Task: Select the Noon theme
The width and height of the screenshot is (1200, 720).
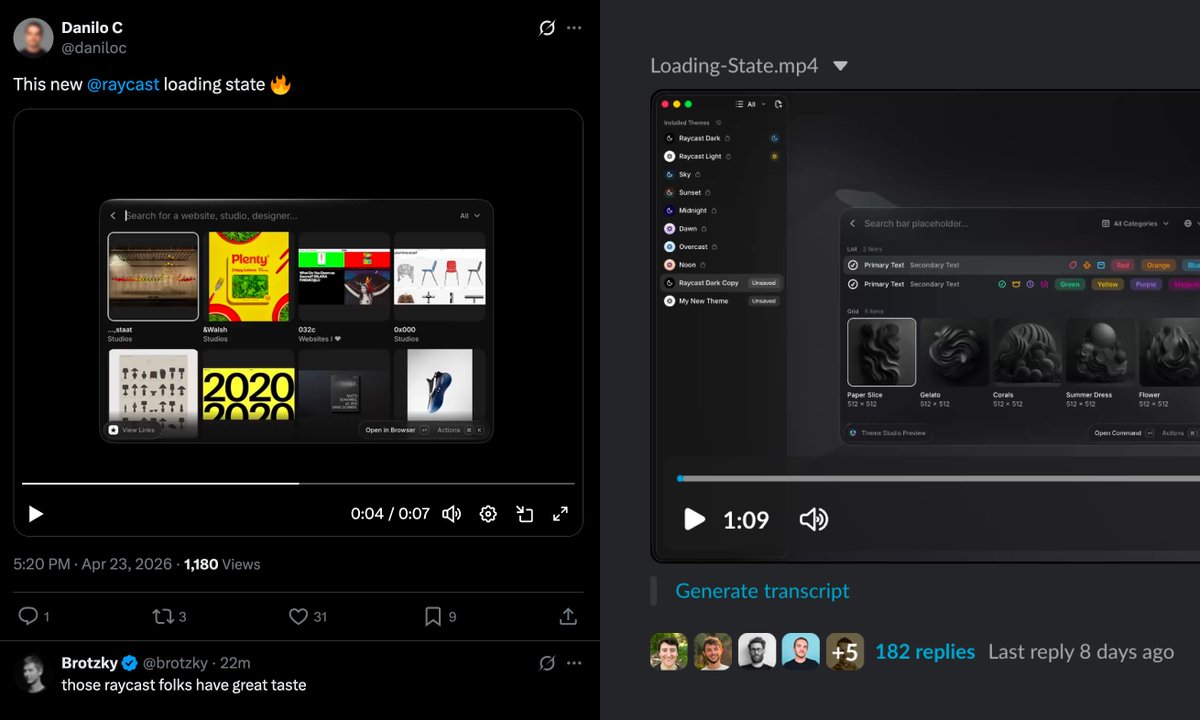Action: [687, 264]
